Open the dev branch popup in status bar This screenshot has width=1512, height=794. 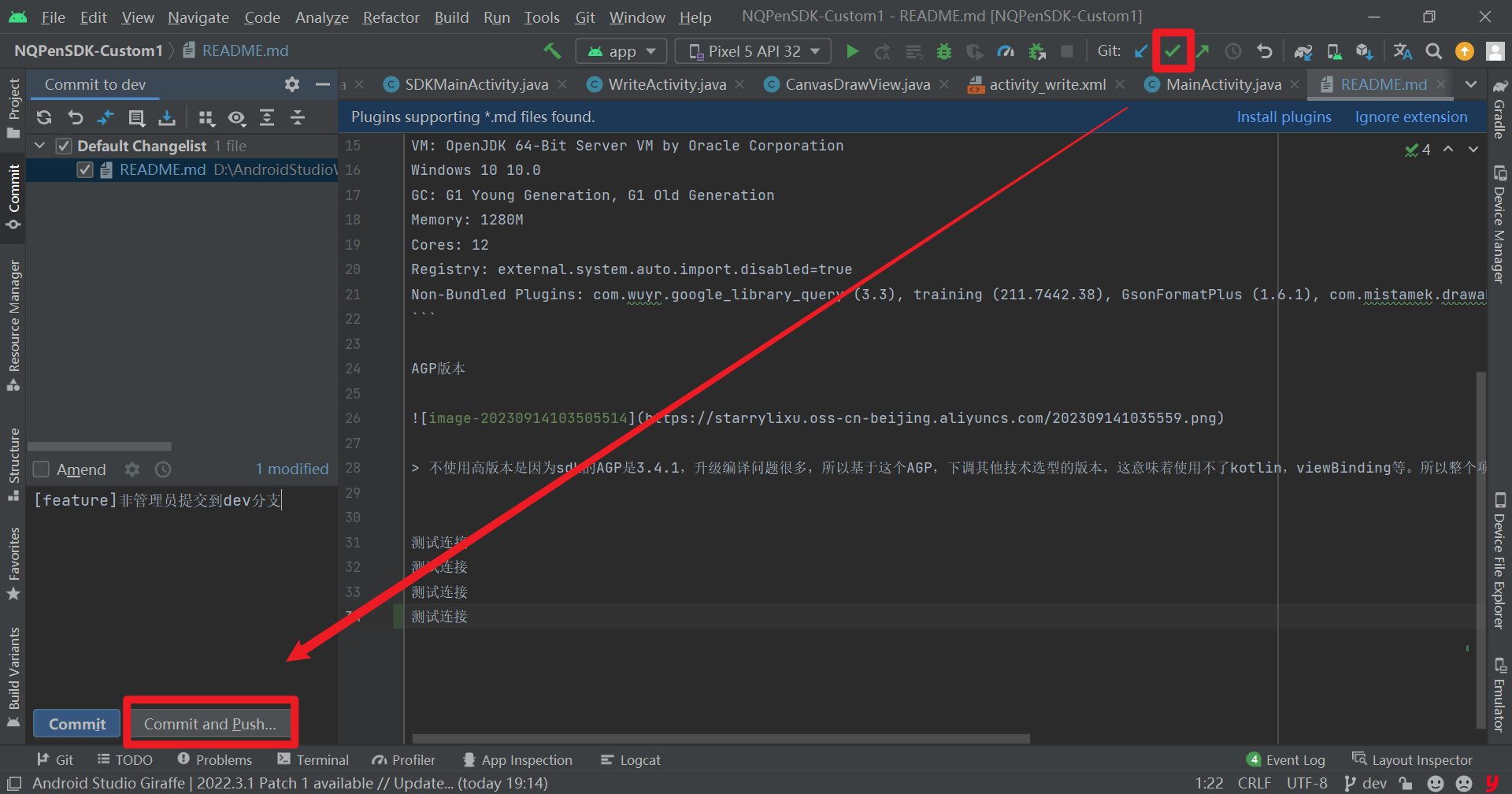[x=1366, y=783]
